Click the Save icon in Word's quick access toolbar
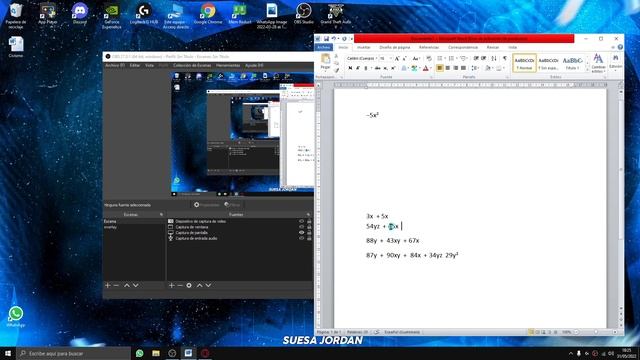 tap(327, 38)
